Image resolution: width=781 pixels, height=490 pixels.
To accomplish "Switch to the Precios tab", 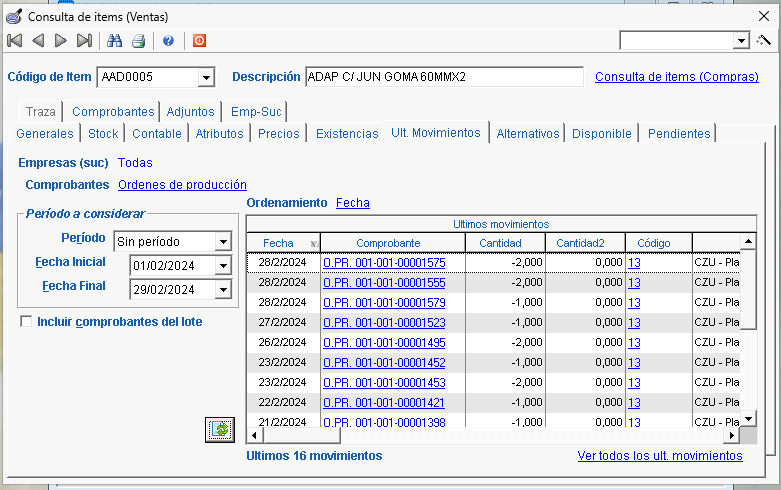I will 278,133.
